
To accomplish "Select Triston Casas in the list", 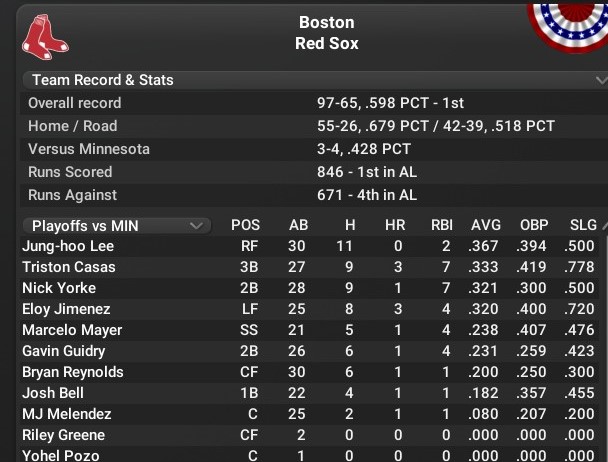I will (x=69, y=267).
